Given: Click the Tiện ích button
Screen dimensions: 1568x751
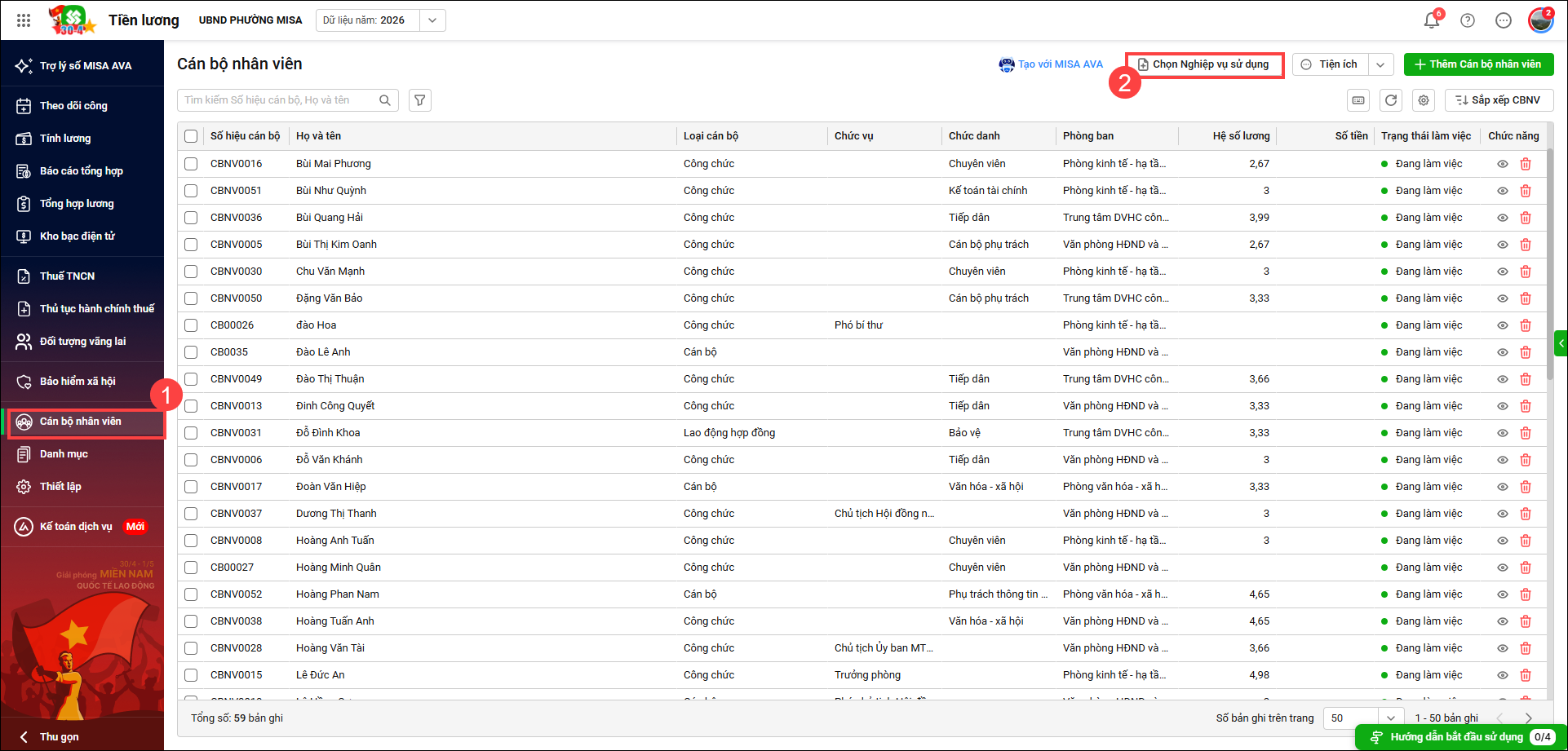Looking at the screenshot, I should 1331,64.
